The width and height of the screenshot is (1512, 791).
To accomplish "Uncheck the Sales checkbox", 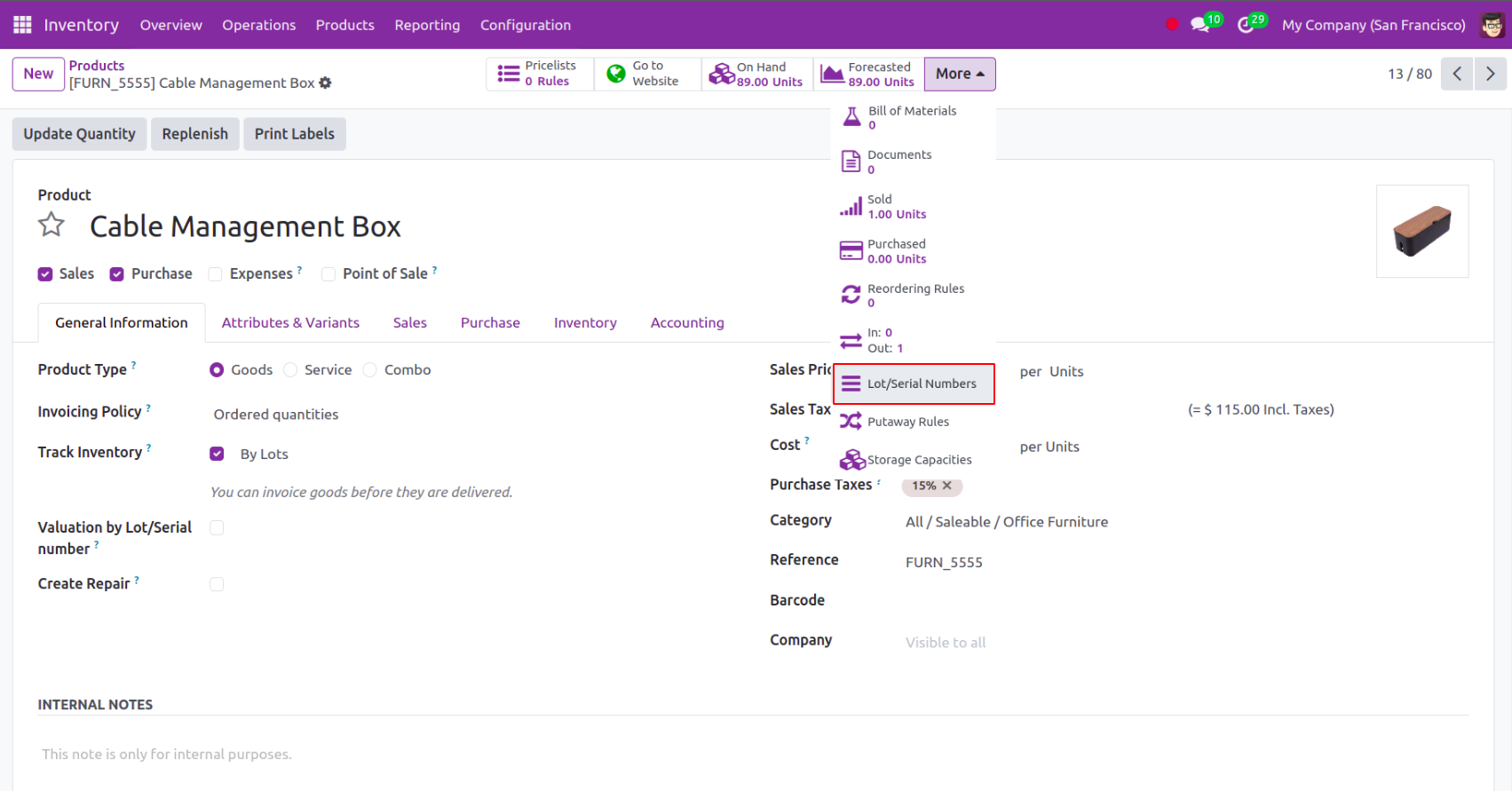I will pyautogui.click(x=45, y=274).
